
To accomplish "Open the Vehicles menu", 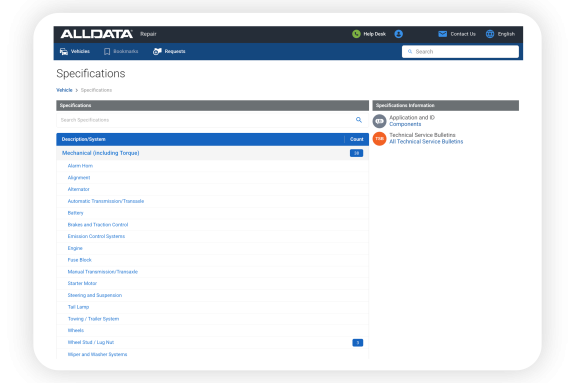I will click(80, 51).
